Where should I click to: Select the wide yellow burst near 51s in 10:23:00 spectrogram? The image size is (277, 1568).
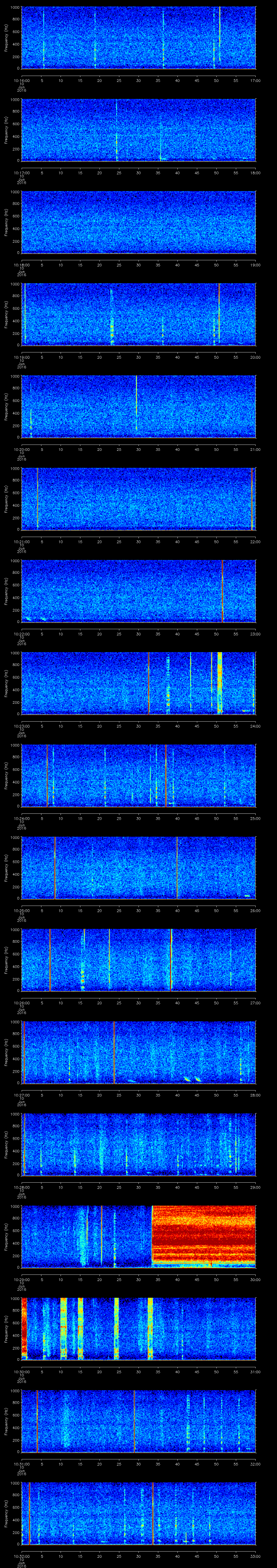point(220,682)
